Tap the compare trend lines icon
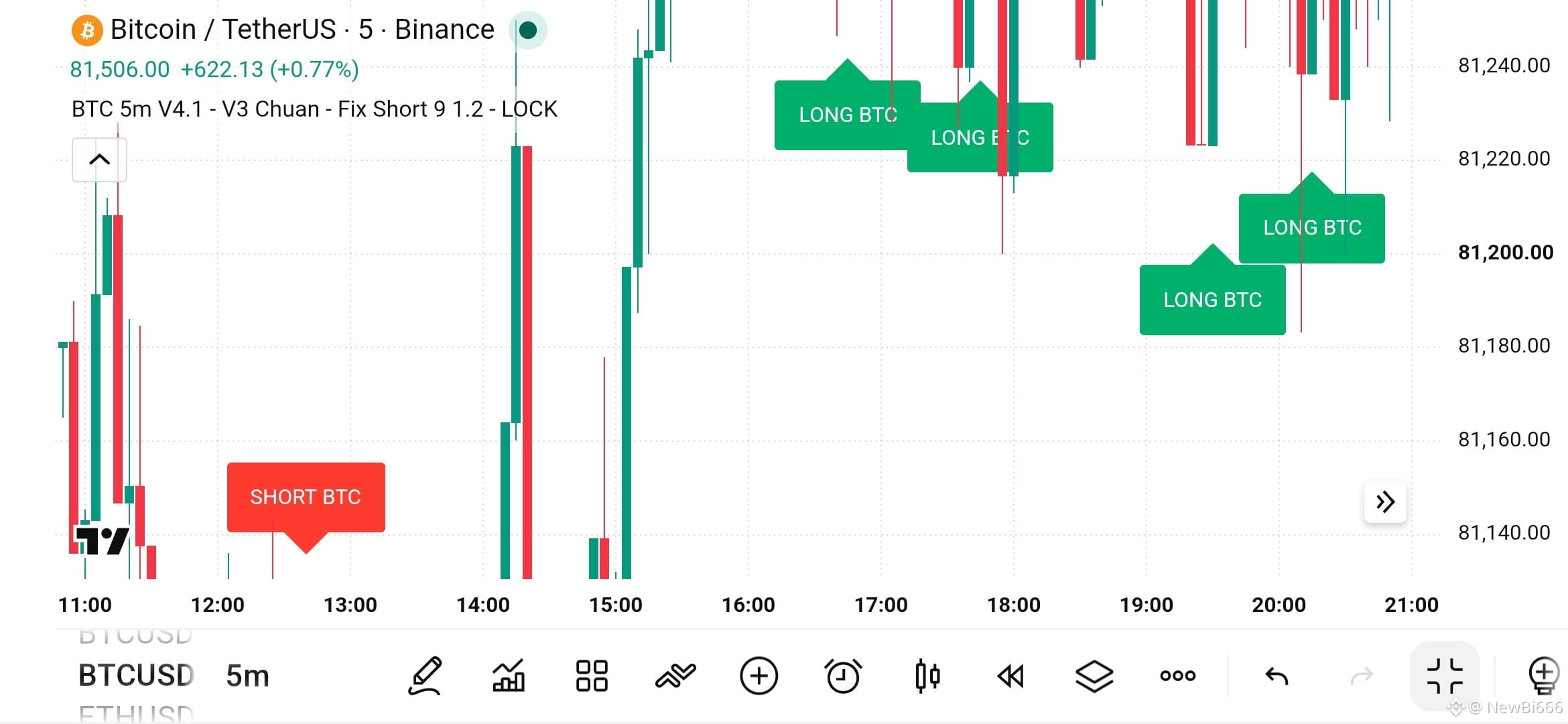The image size is (1568, 724). coord(675,676)
